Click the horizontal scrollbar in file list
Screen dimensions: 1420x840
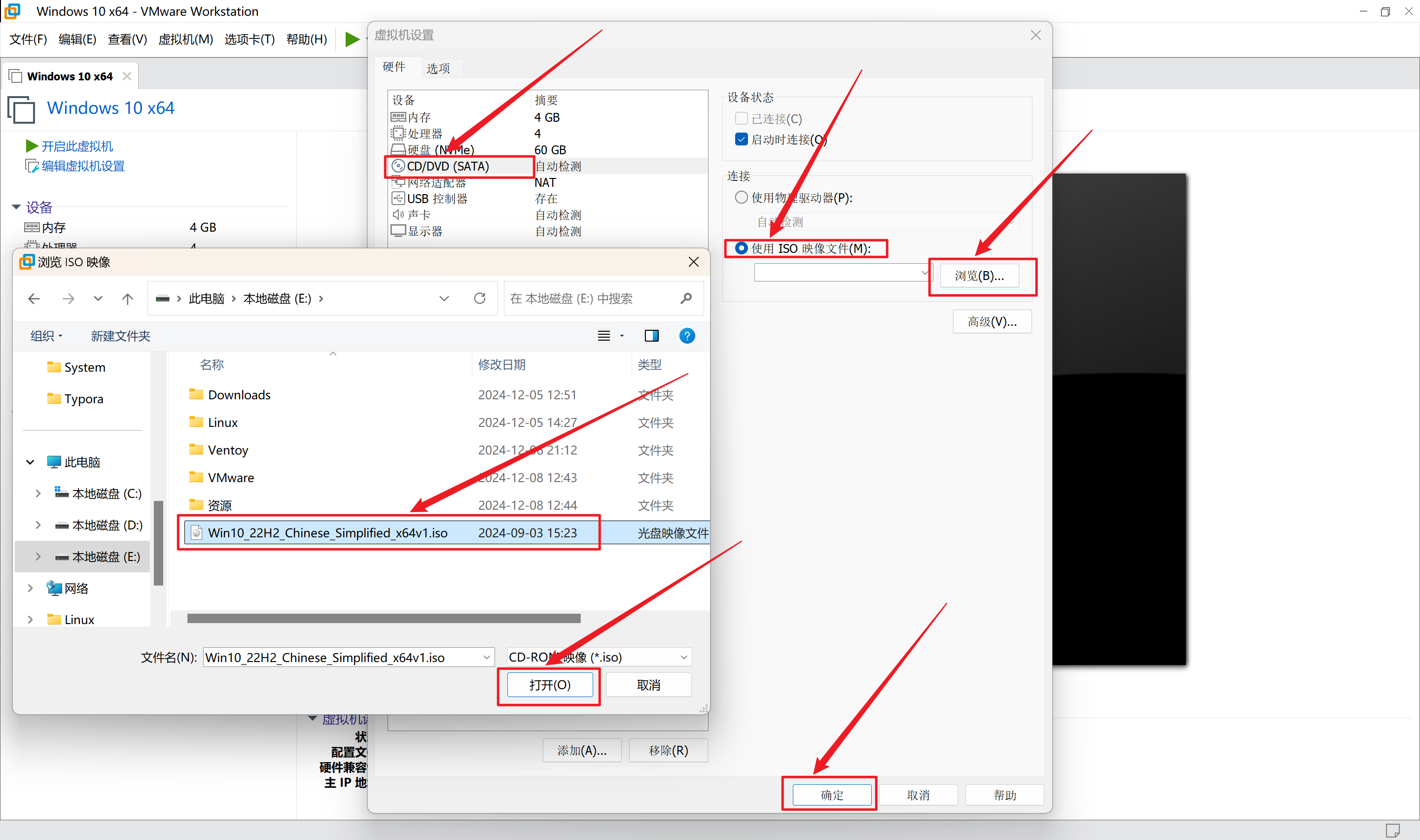[x=384, y=618]
